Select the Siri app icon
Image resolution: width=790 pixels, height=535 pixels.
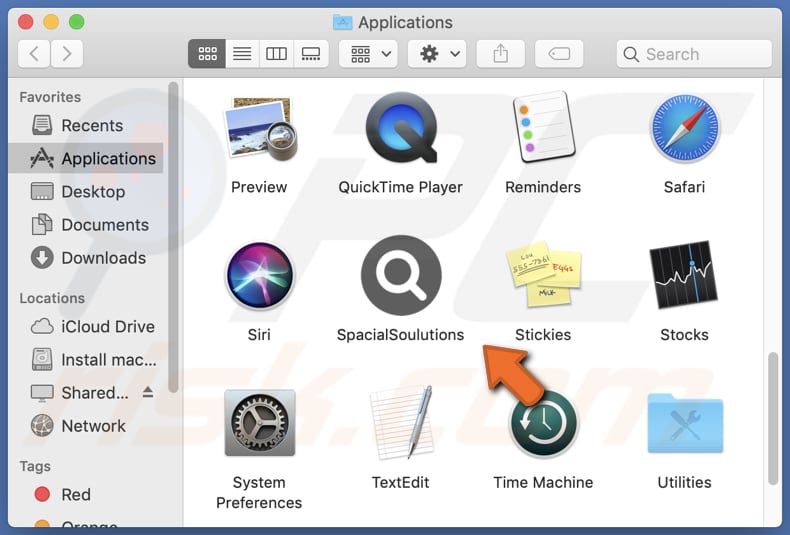[x=259, y=276]
